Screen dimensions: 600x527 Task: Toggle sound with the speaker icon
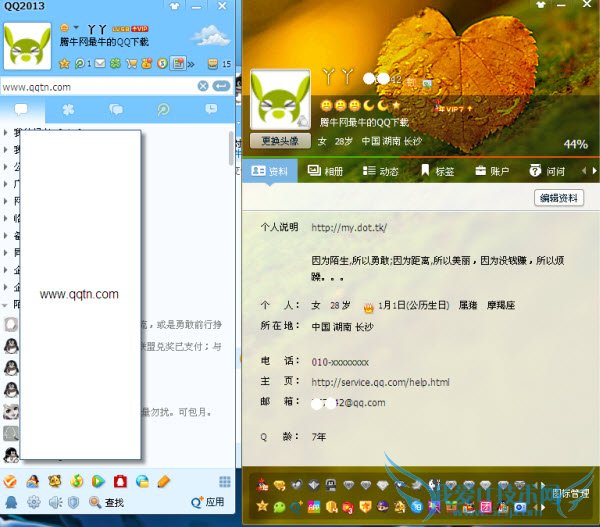coord(55,502)
